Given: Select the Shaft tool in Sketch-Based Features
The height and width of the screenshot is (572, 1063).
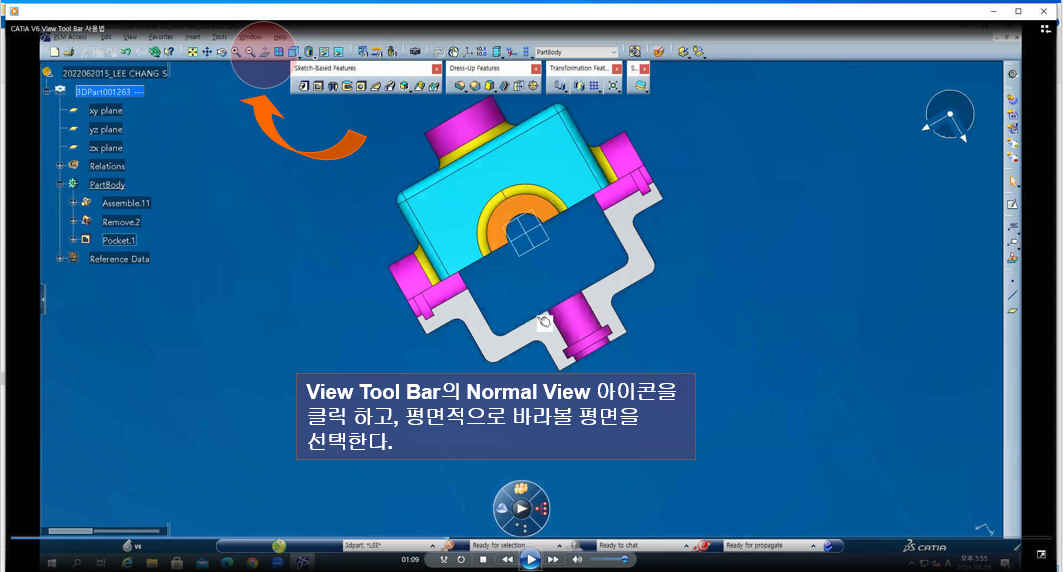Looking at the screenshot, I should 333,86.
